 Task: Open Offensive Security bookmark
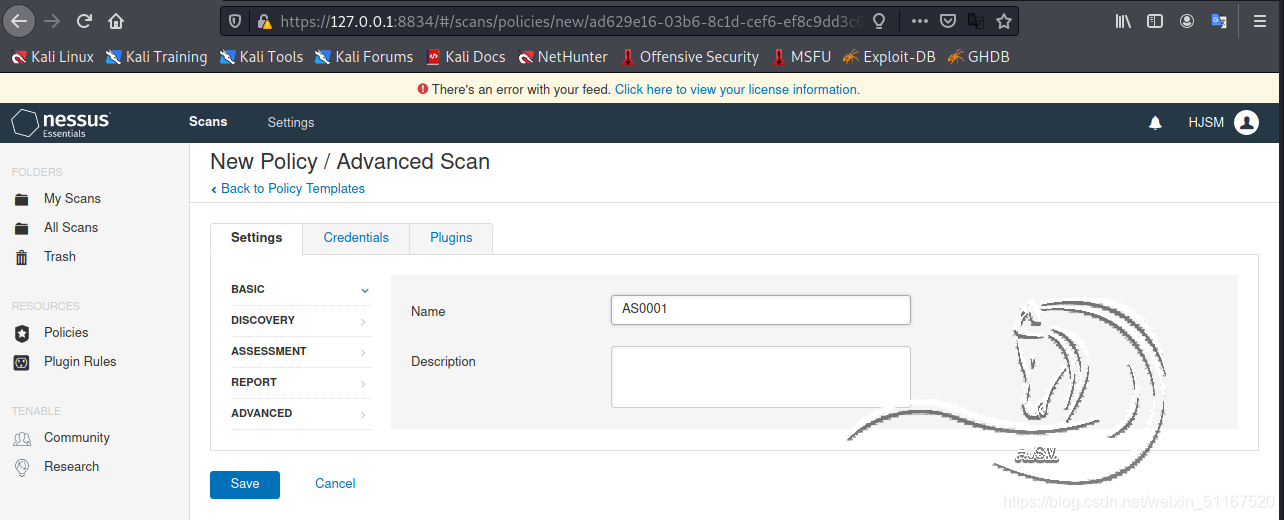[689, 57]
